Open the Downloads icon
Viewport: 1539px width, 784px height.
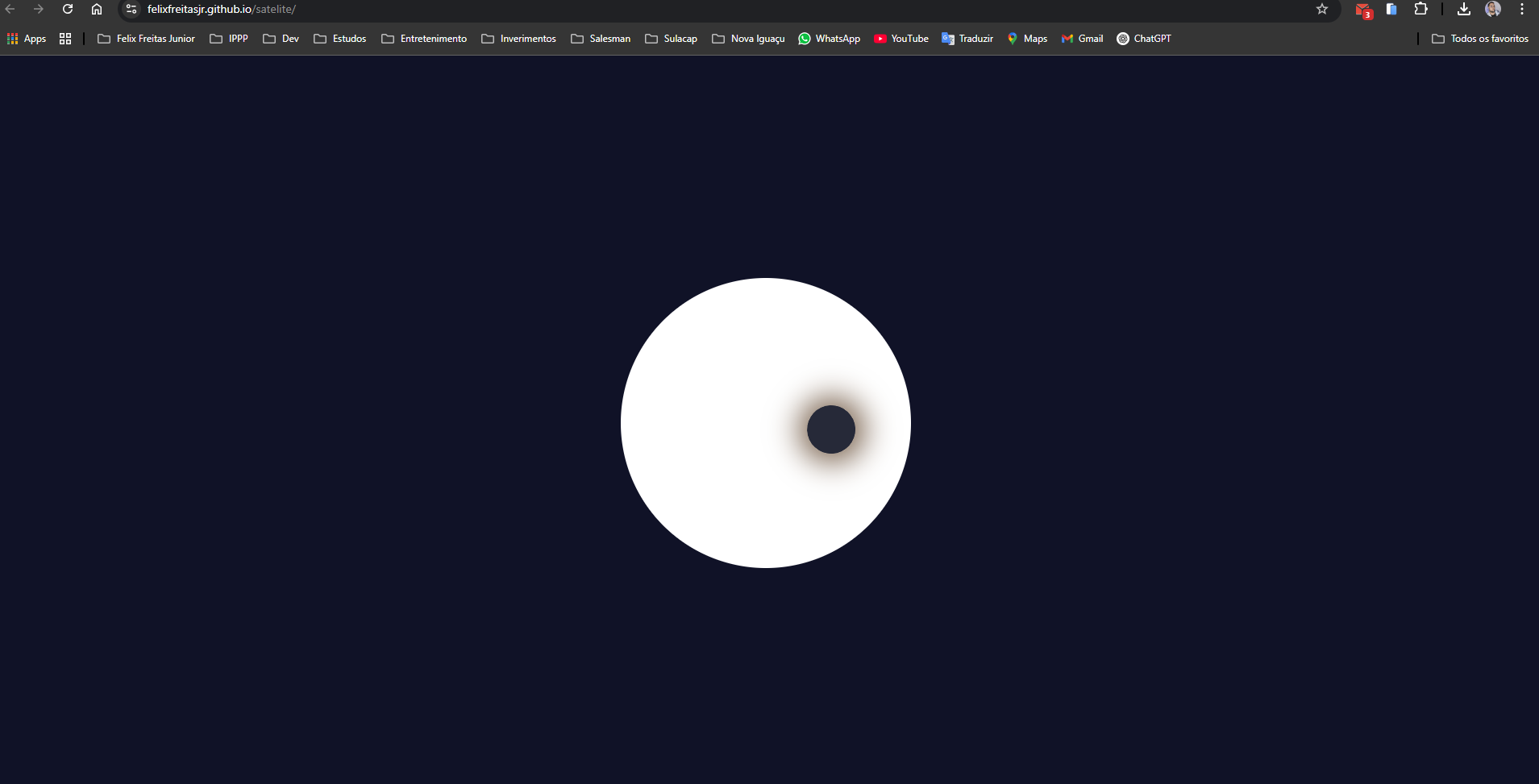[1464, 9]
